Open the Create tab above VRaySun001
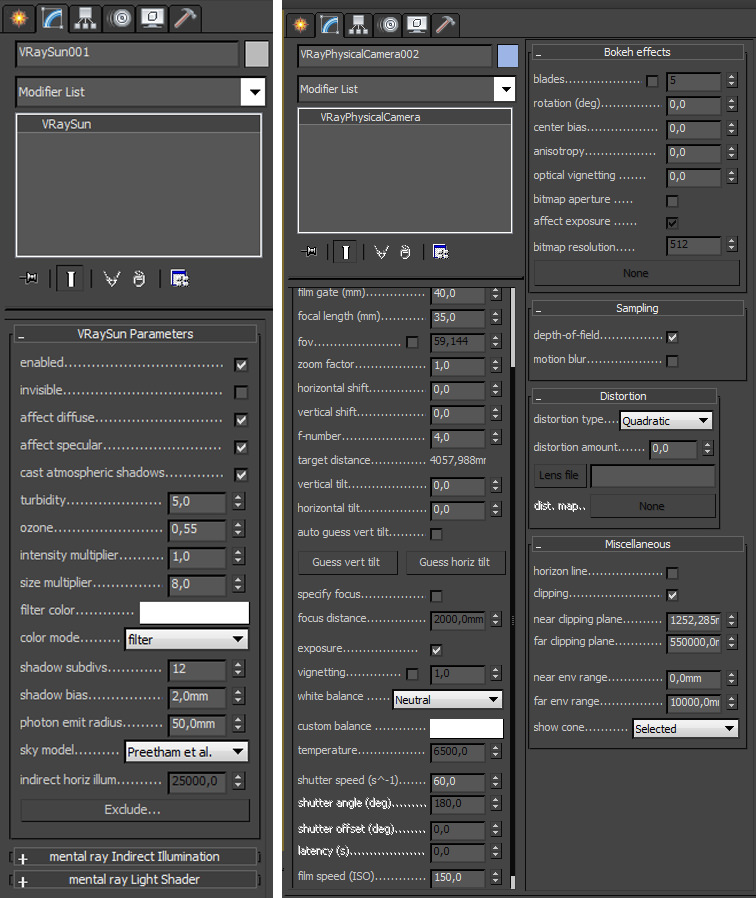This screenshot has height=898, width=756. (x=20, y=17)
